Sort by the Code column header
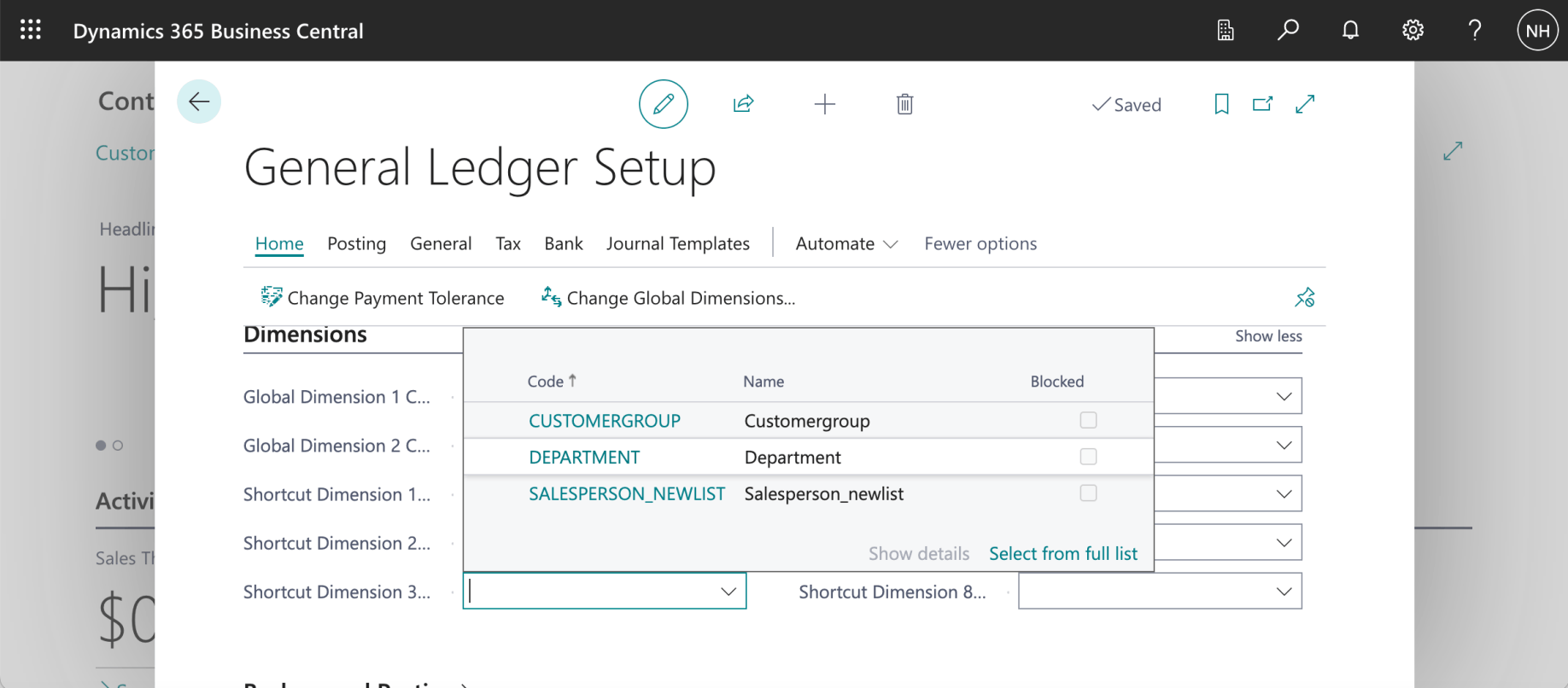This screenshot has width=1568, height=688. point(546,382)
